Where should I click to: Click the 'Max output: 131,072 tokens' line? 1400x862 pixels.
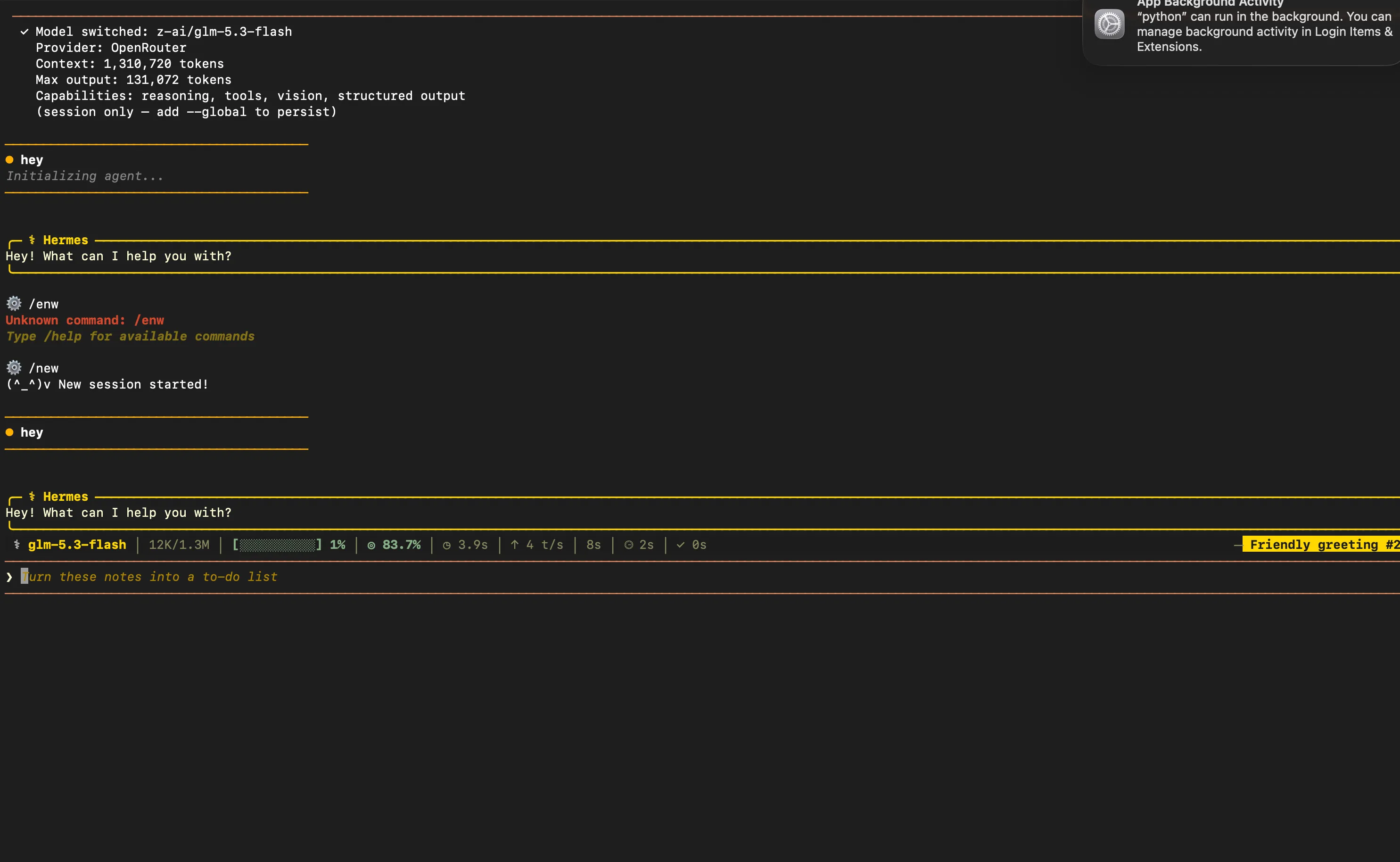[133, 80]
